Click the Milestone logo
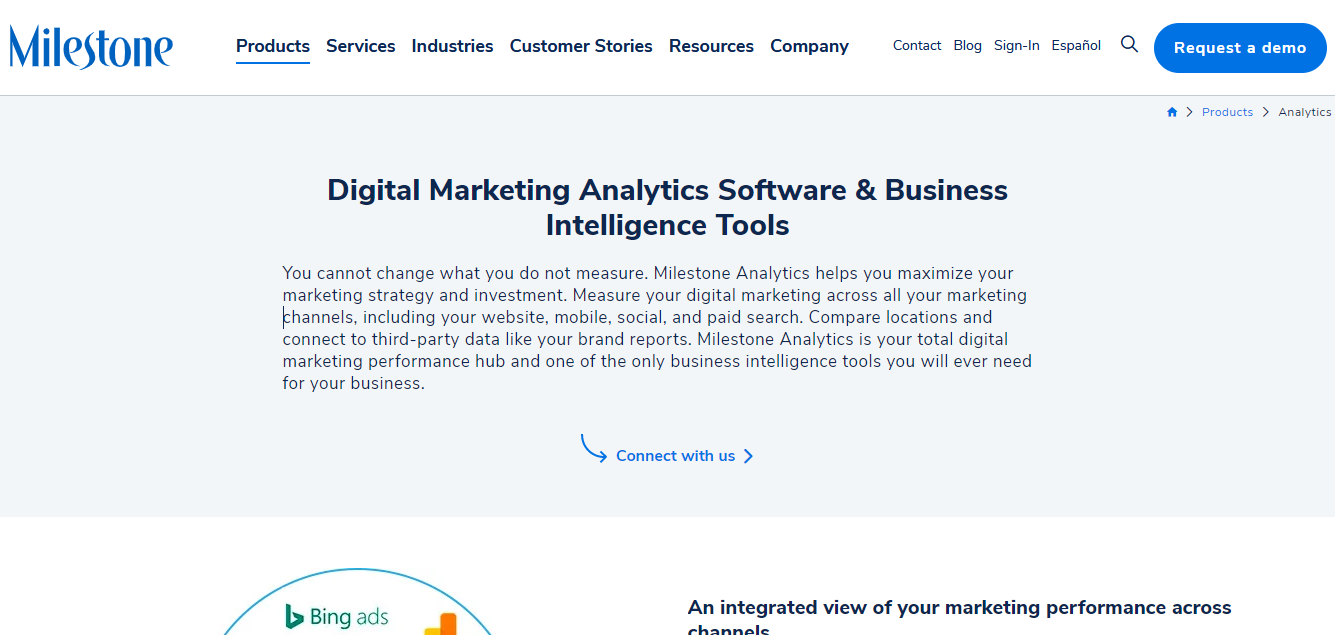Viewport: 1335px width, 635px height. (91, 47)
